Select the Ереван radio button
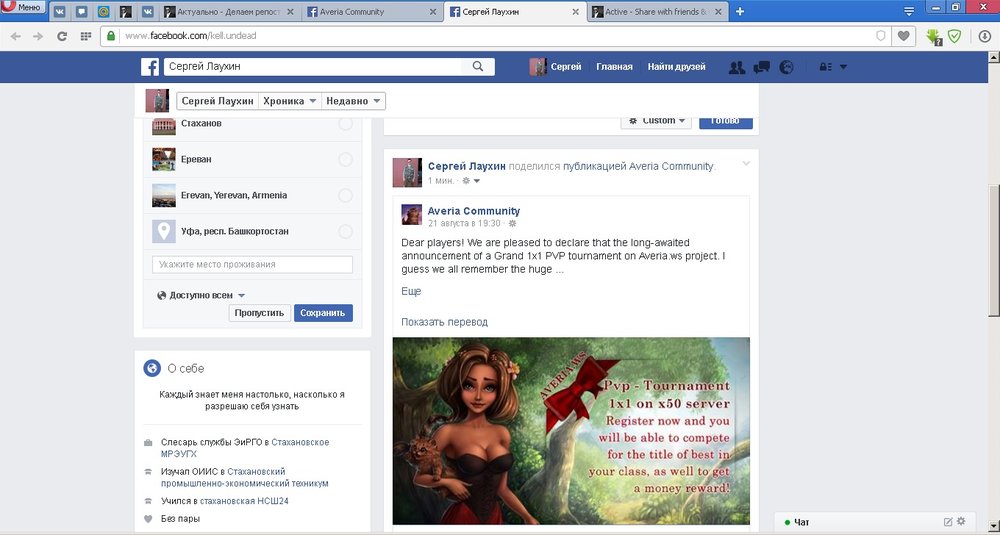 (x=345, y=159)
